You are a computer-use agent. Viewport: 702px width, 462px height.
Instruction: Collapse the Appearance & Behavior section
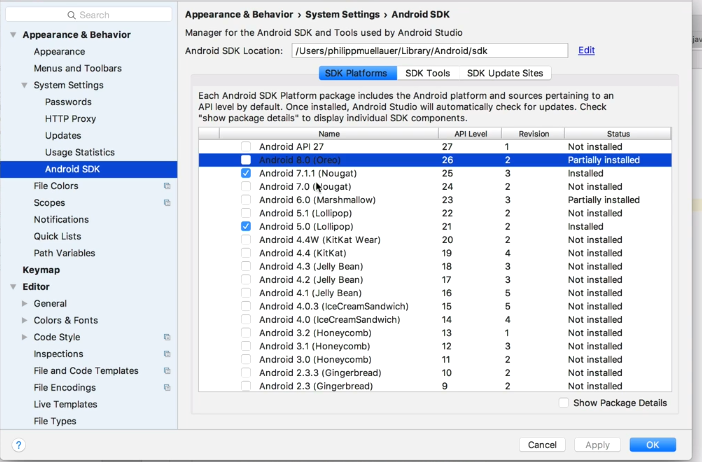[x=13, y=34]
